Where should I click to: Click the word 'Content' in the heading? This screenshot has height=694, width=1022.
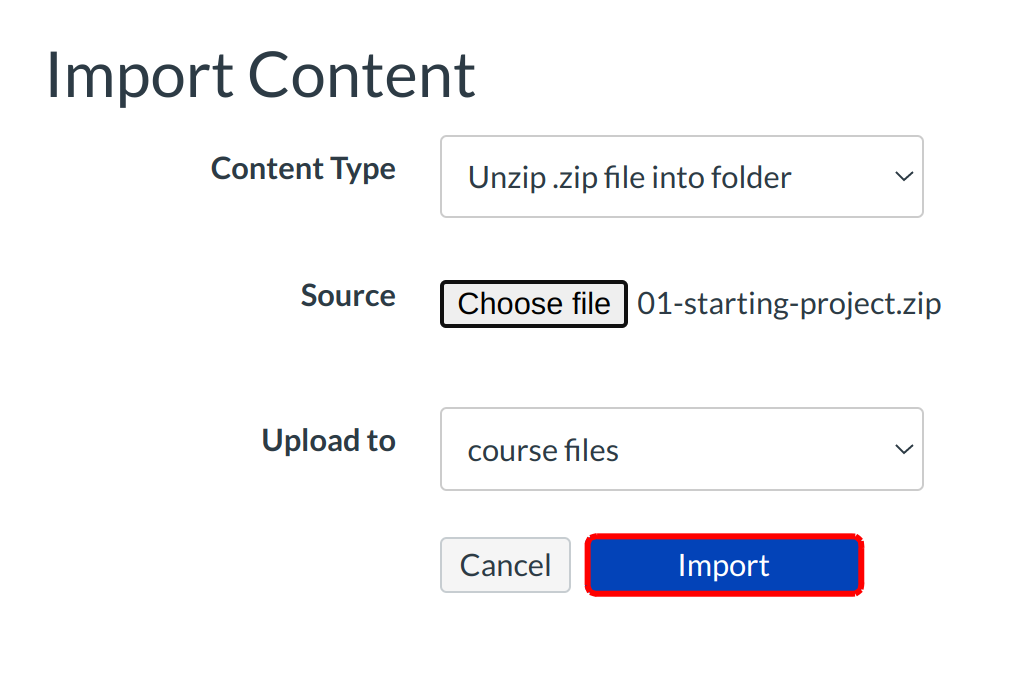click(362, 75)
